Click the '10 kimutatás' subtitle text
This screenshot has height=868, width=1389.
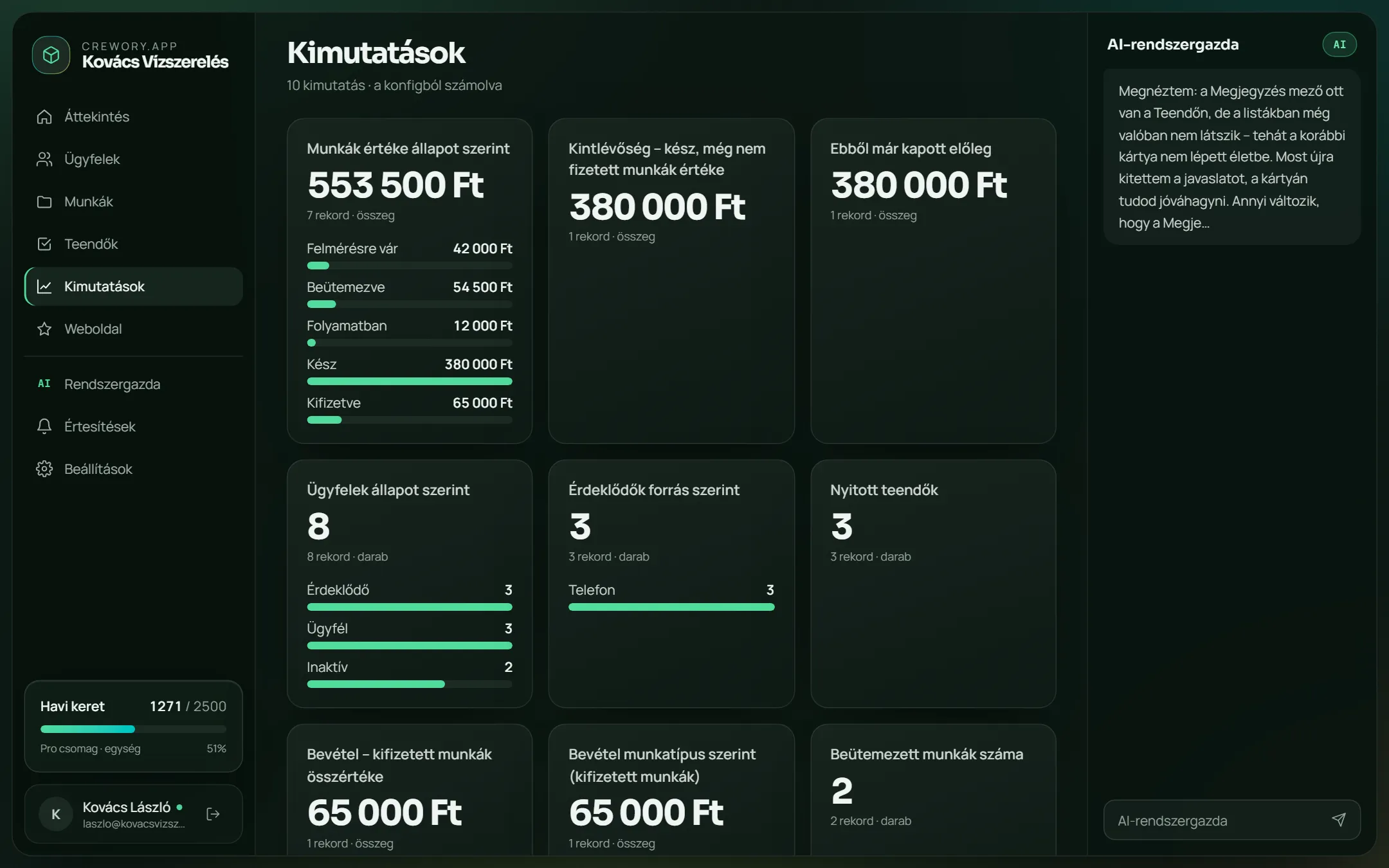click(x=394, y=85)
